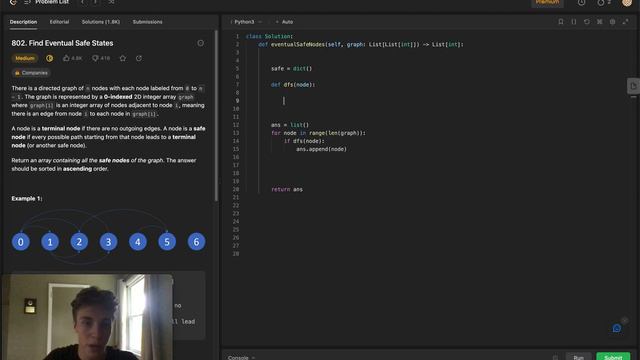Click the icon left of Run

pyautogui.click(x=555, y=357)
